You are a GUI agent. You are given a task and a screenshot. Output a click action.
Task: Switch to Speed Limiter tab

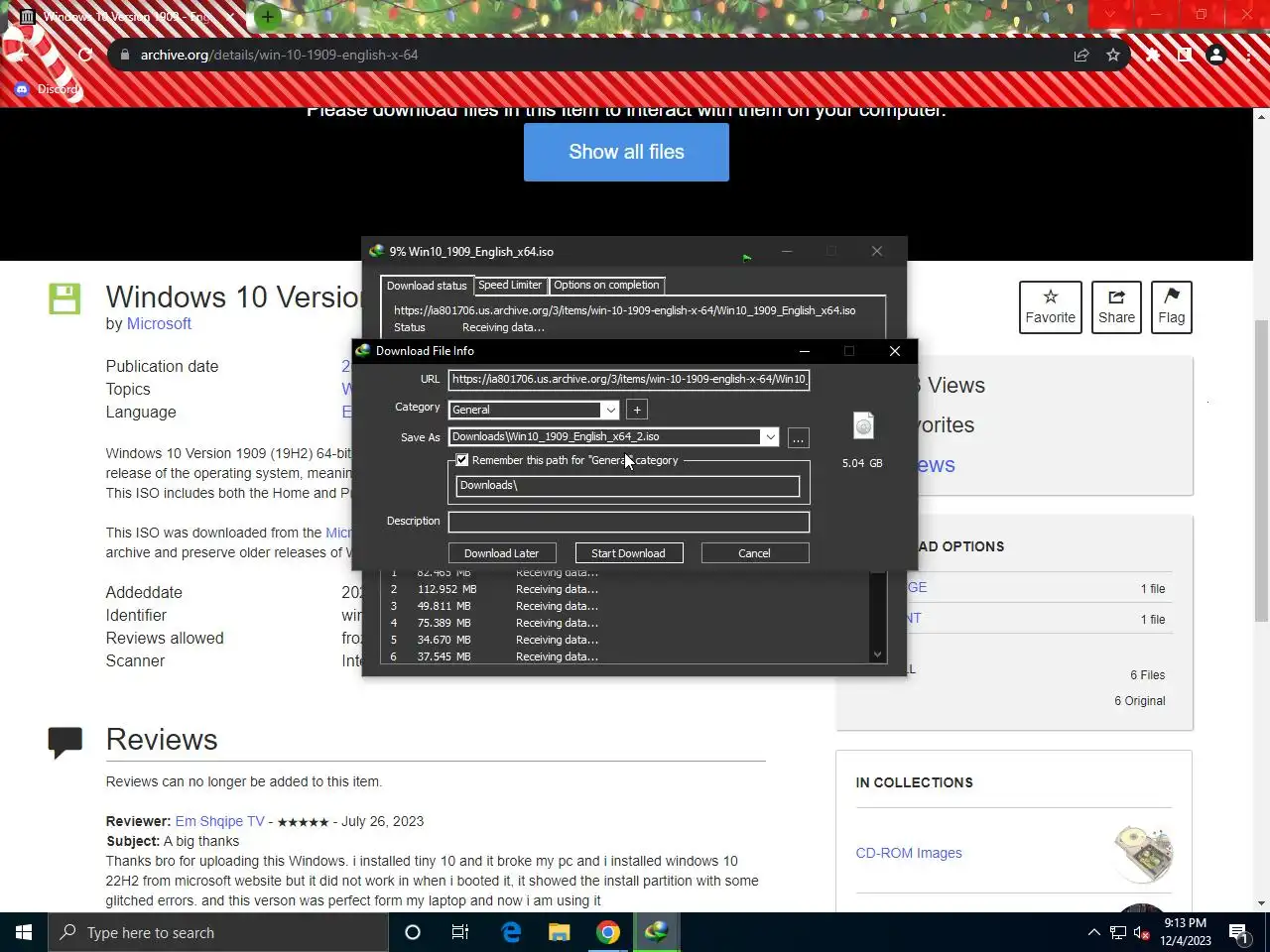tap(510, 285)
